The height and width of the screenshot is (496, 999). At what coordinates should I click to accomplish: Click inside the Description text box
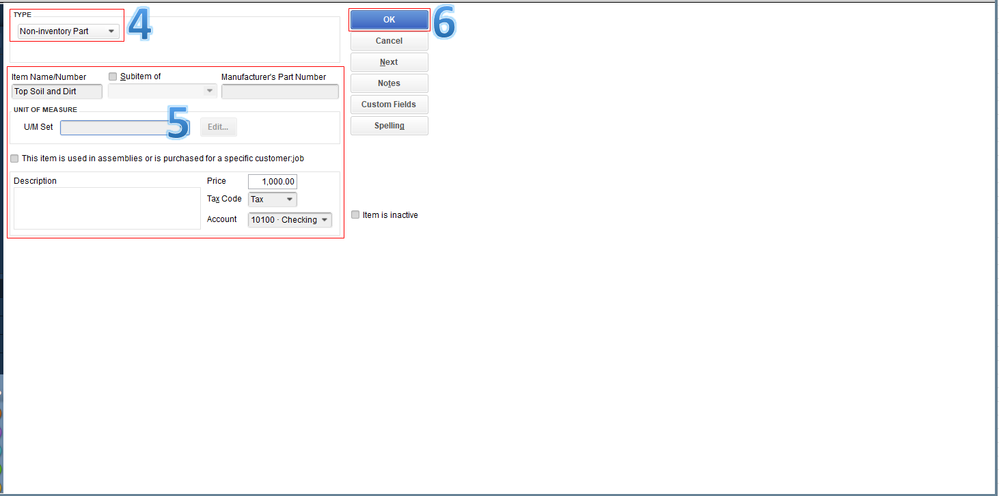coord(106,208)
